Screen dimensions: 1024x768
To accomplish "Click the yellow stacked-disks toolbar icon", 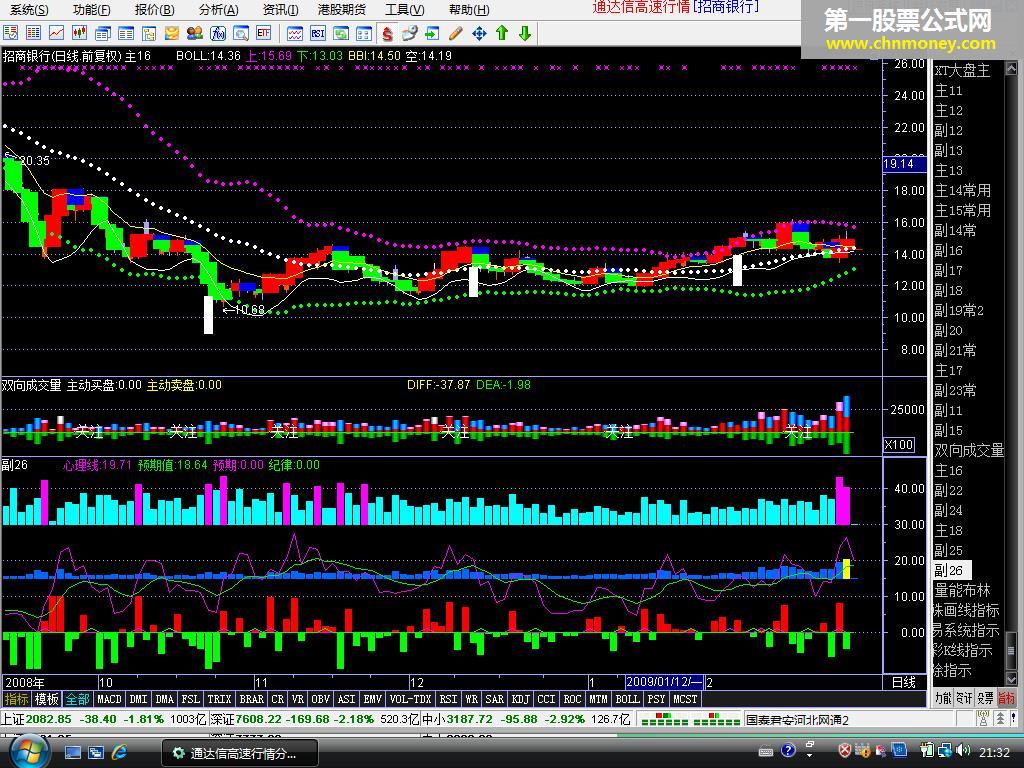I will [x=172, y=33].
